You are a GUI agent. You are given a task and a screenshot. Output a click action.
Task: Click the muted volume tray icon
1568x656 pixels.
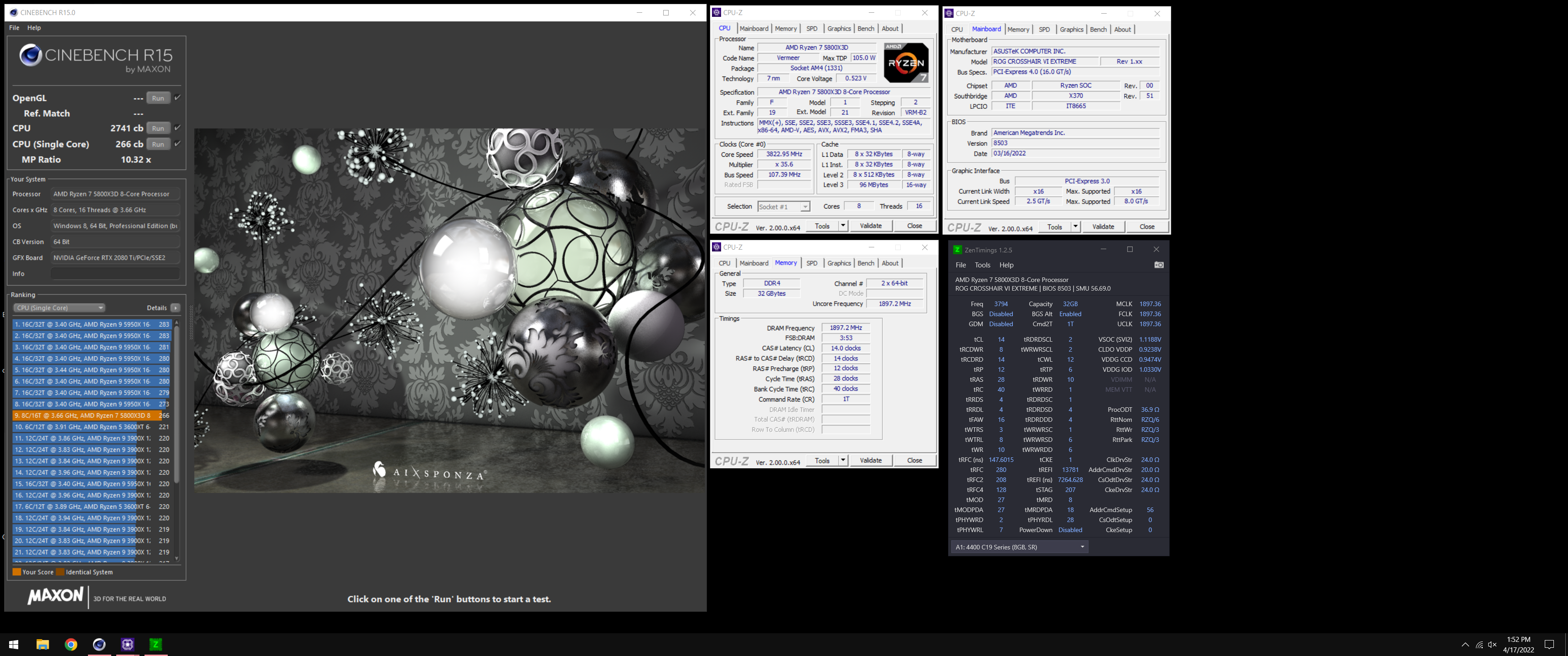[x=1492, y=645]
